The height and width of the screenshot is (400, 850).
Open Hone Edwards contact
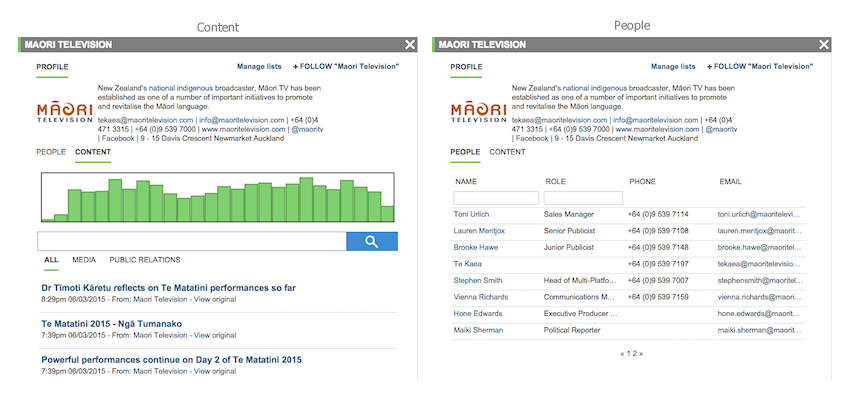tap(478, 314)
